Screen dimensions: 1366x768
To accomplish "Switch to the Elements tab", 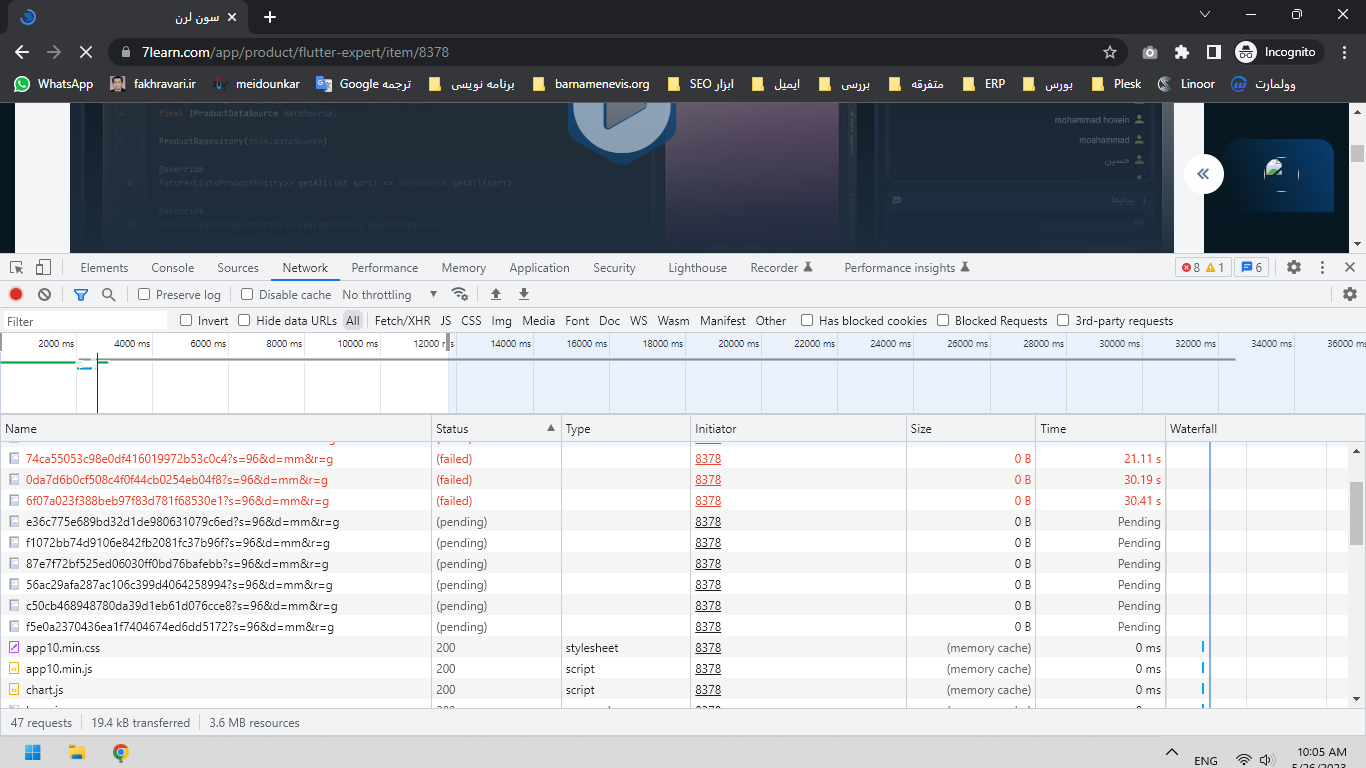I will click(x=105, y=267).
